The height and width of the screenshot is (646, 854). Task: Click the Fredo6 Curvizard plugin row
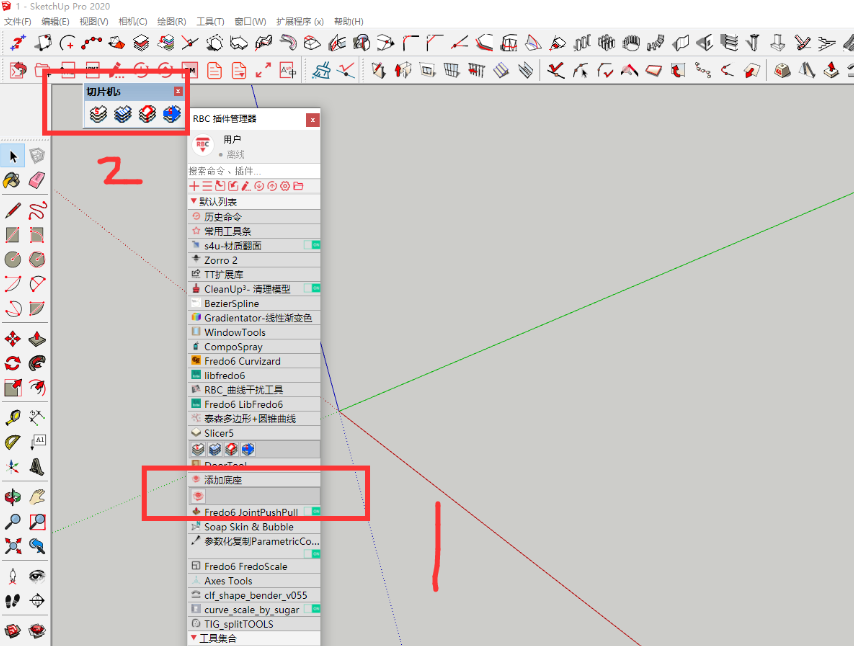254,361
